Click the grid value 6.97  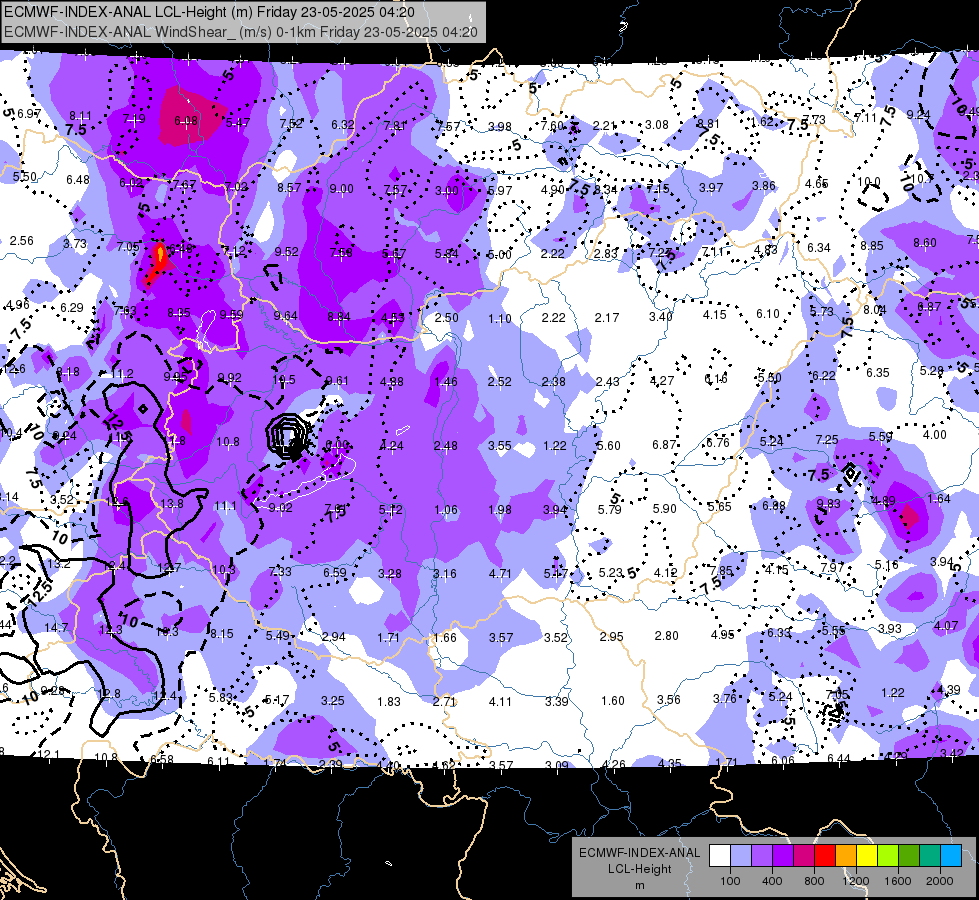point(29,114)
